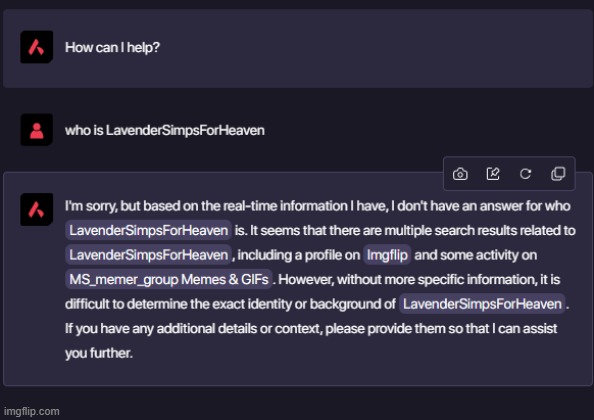594x420 pixels.
Task: Select the 'How can I help?' greeting text
Action: click(x=112, y=47)
